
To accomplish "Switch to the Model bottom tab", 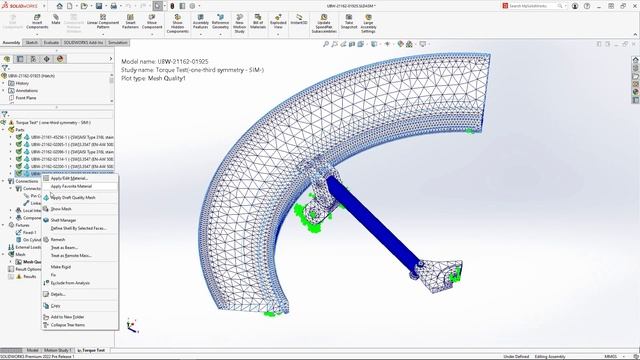I will click(x=32, y=350).
